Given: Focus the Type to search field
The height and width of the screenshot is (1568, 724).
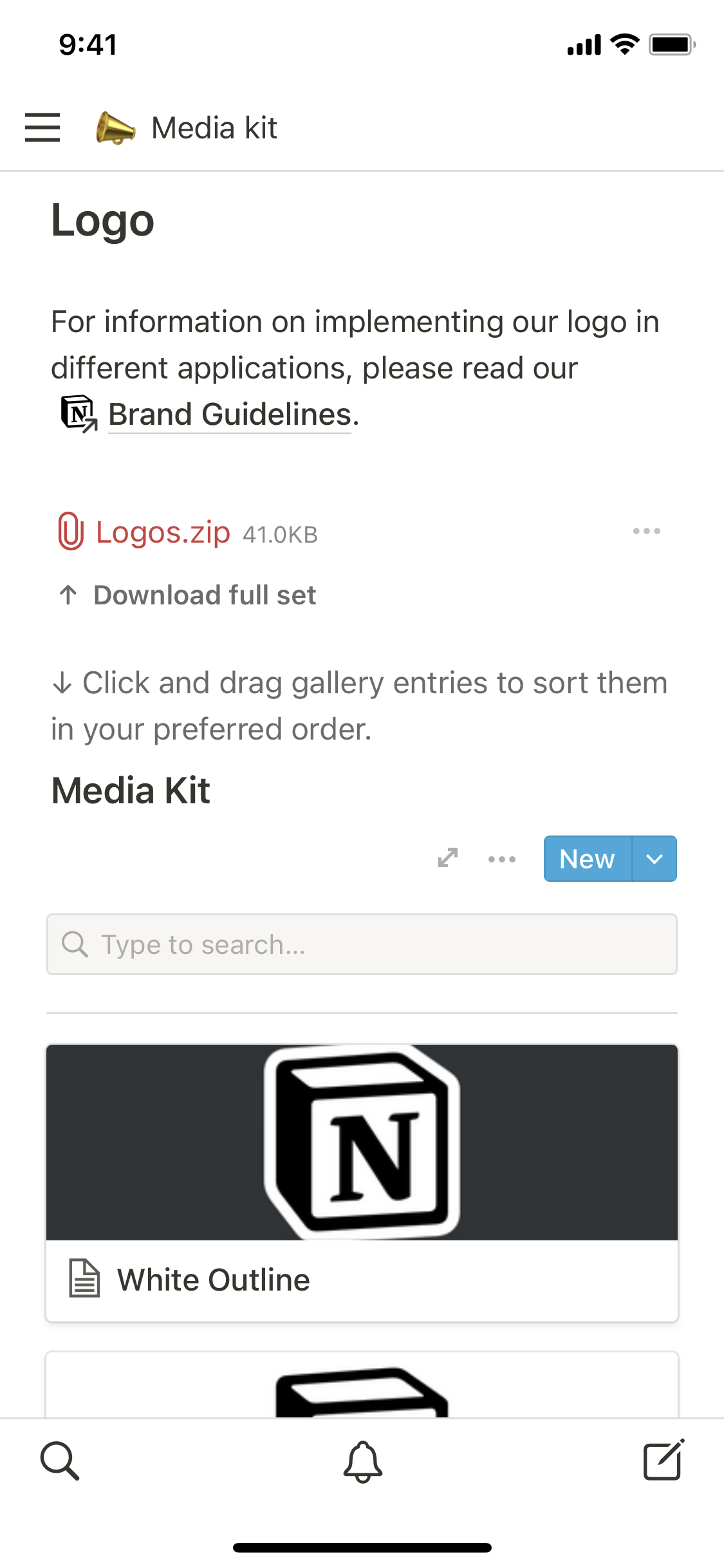Looking at the screenshot, I should [362, 944].
